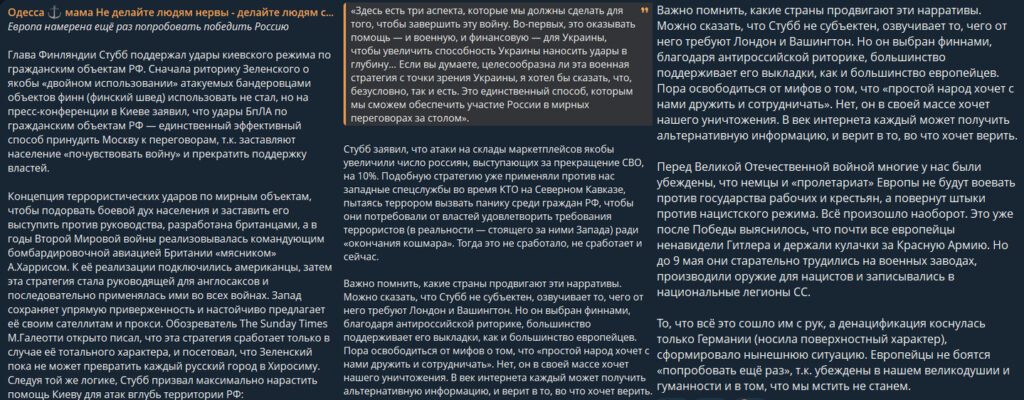Image resolution: width=1024 pixels, height=400 pixels.
Task: Click the quote starting «Здесь есть три аспекта»
Action: click(494, 63)
